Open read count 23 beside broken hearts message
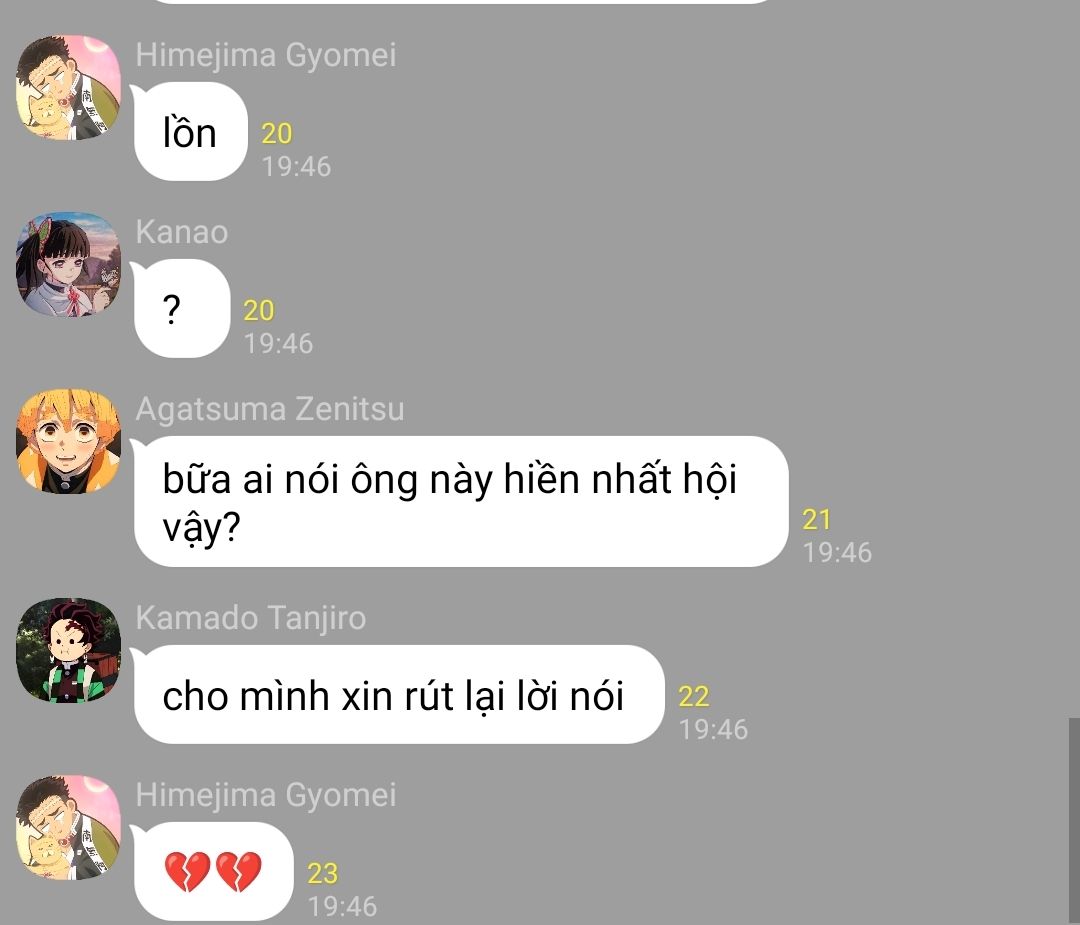Screen dimensions: 1080x925 coord(322,873)
